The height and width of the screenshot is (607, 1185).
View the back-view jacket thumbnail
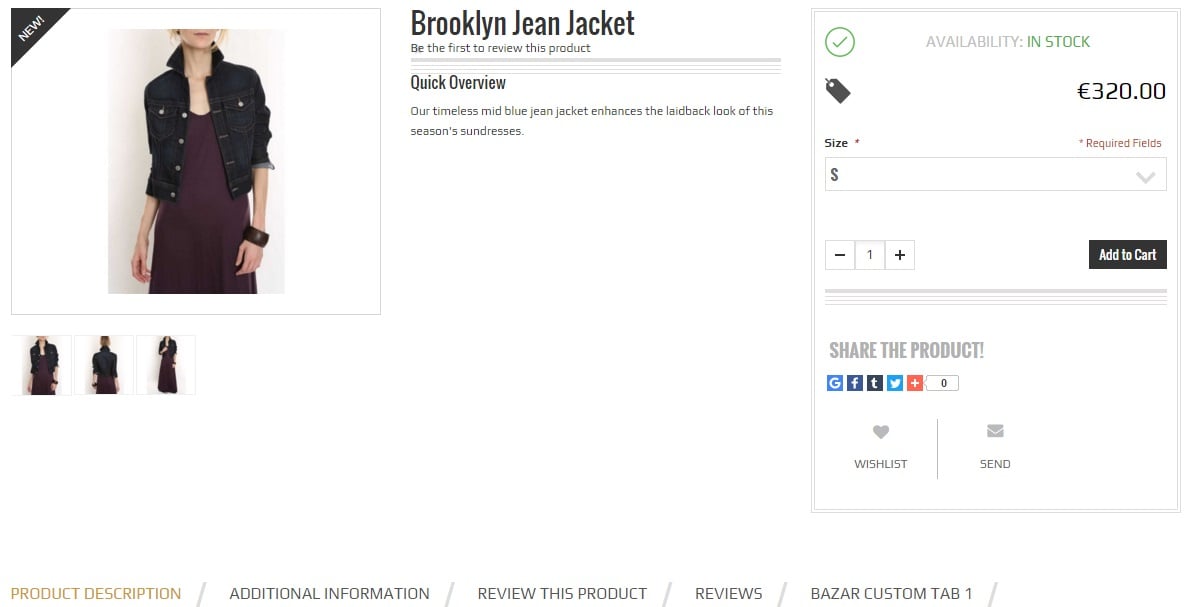(x=104, y=365)
